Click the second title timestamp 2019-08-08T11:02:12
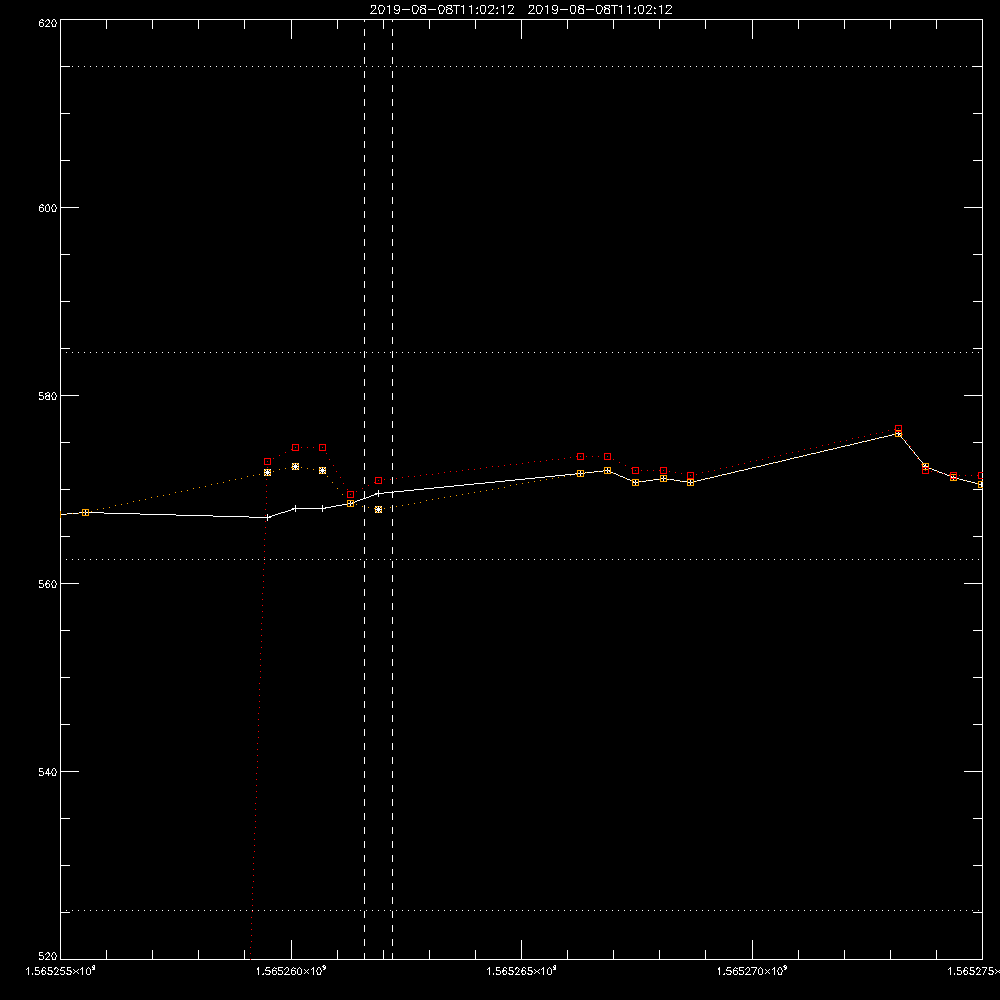This screenshot has height=1000, width=1000. (600, 10)
